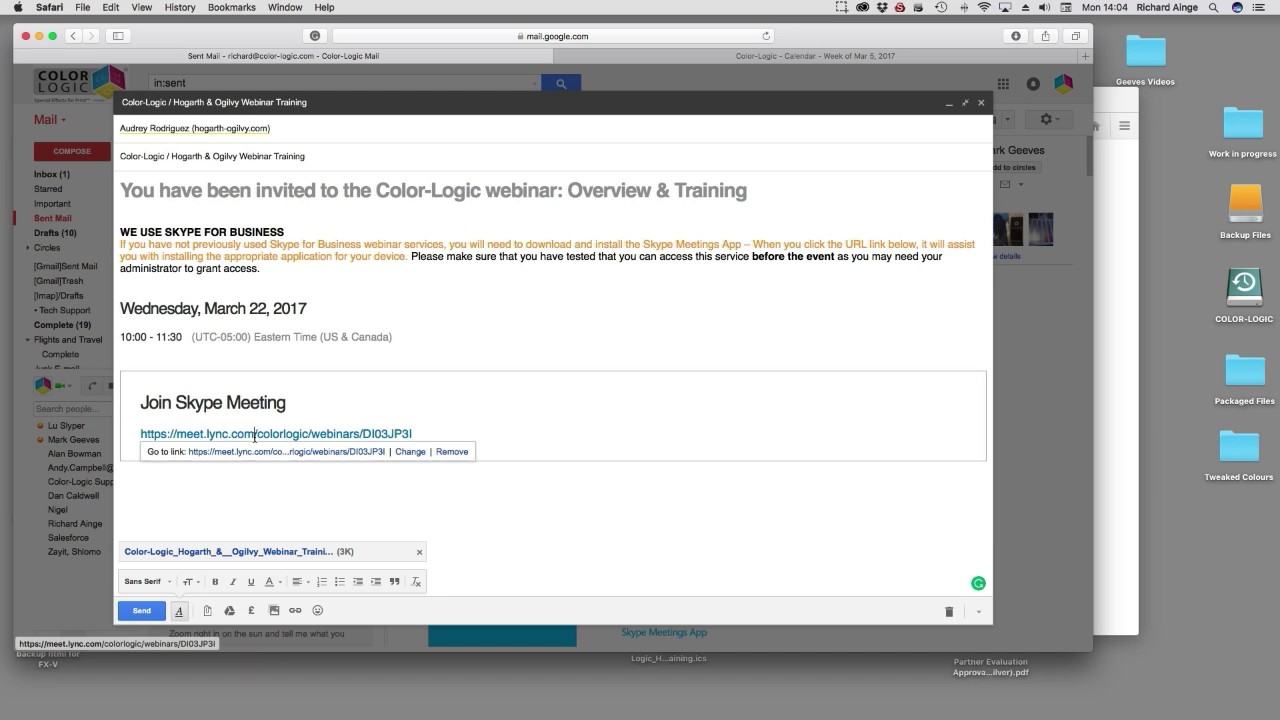Expand the Circles label
Viewport: 1280px width, 720px height.
point(28,248)
